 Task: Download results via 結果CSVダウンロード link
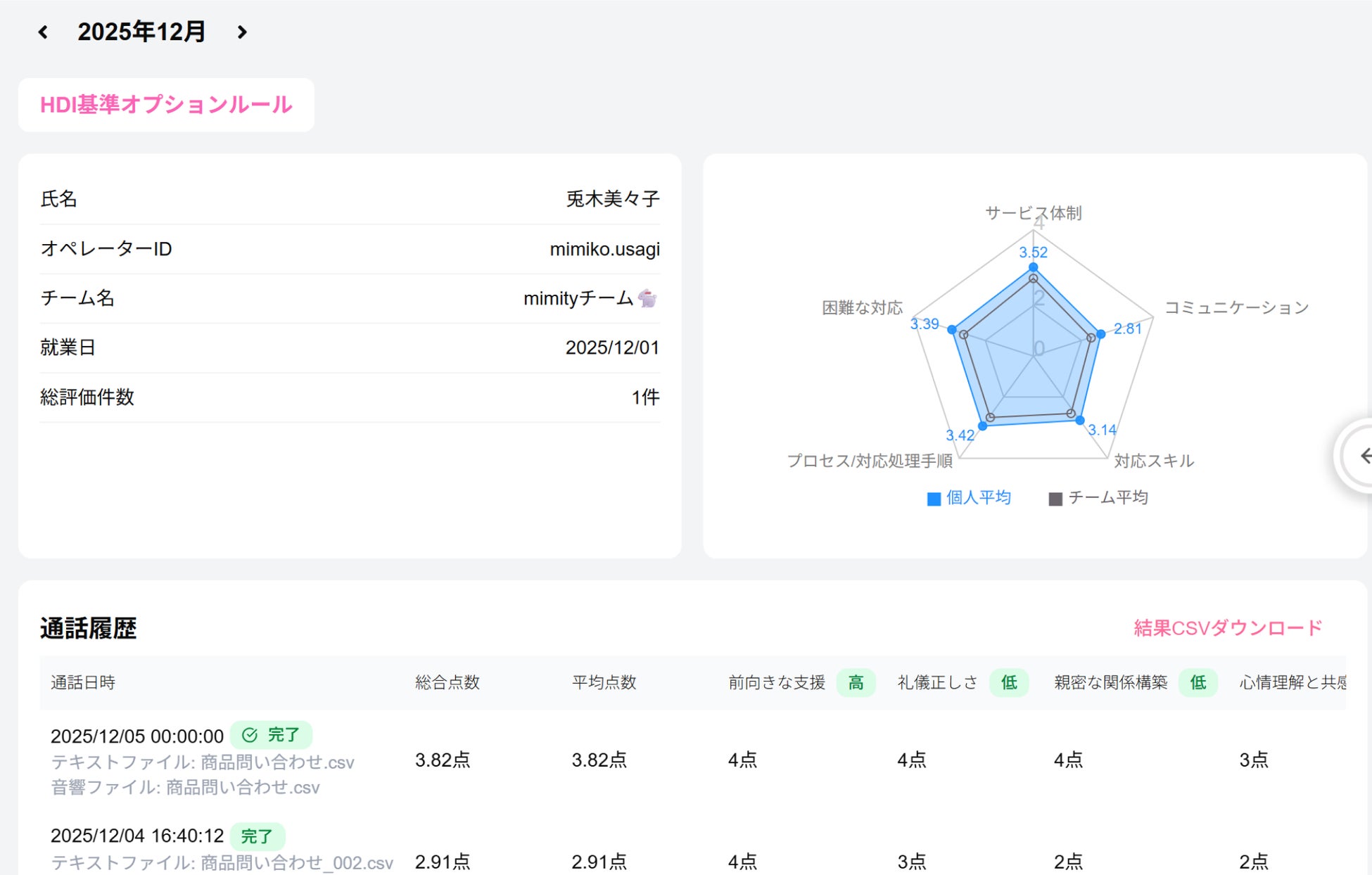point(1227,628)
